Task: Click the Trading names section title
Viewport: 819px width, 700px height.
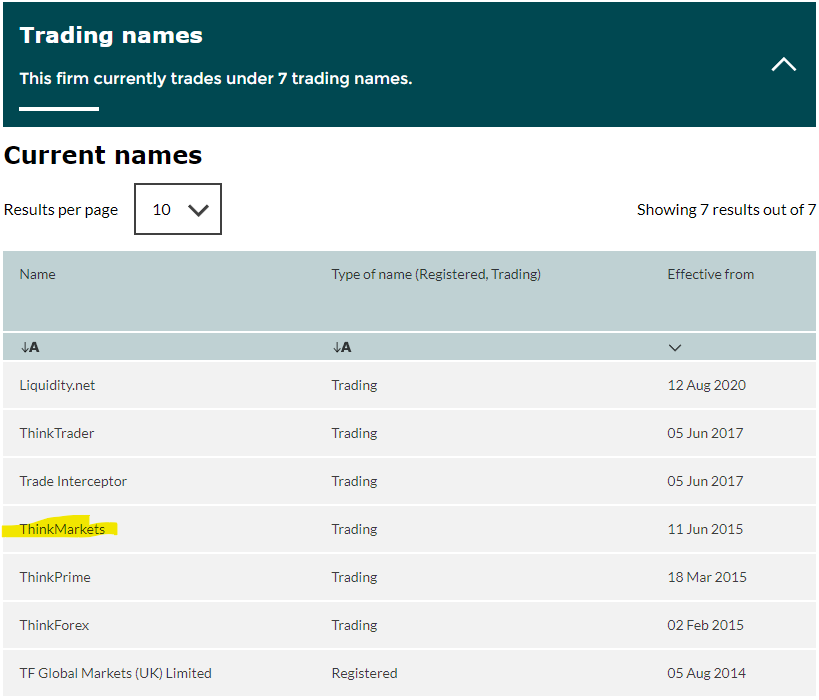Action: coord(111,36)
